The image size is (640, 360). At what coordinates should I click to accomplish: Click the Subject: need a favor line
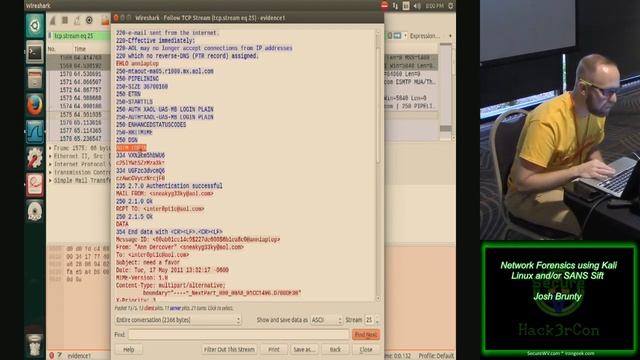click(147, 262)
